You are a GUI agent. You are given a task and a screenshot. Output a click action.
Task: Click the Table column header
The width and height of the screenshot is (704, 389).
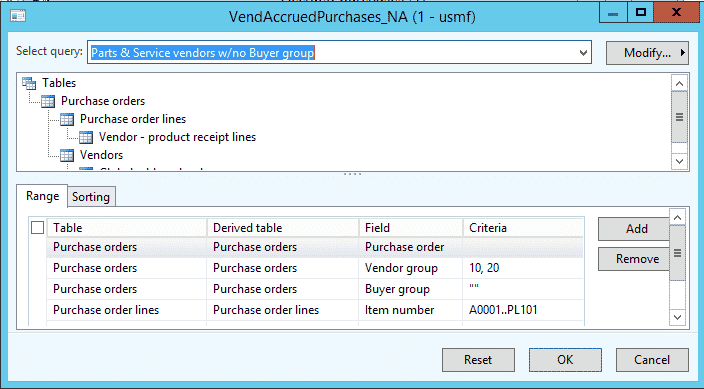coord(127,228)
